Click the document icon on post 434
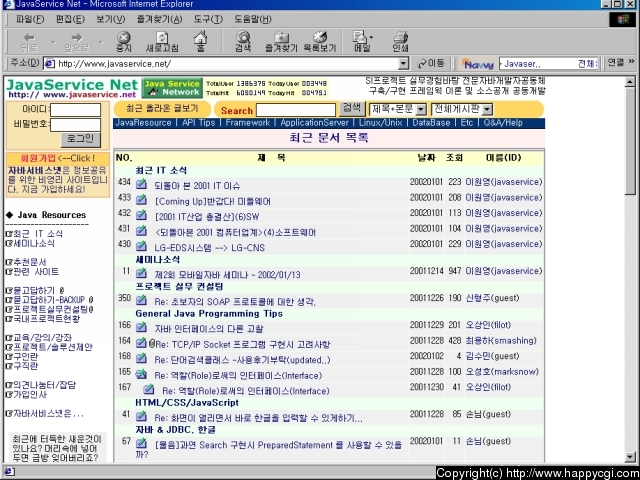The height and width of the screenshot is (480, 640). (x=141, y=184)
